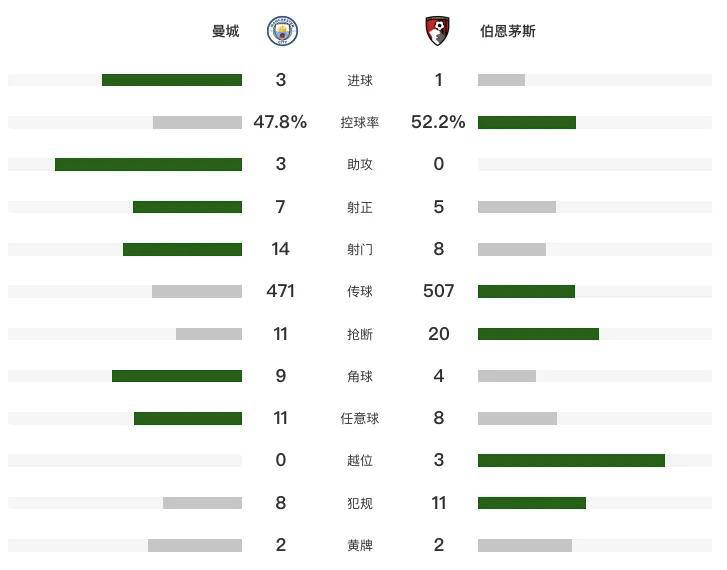The height and width of the screenshot is (570, 727).
Task: Click the 52.2% possession value
Action: click(438, 122)
